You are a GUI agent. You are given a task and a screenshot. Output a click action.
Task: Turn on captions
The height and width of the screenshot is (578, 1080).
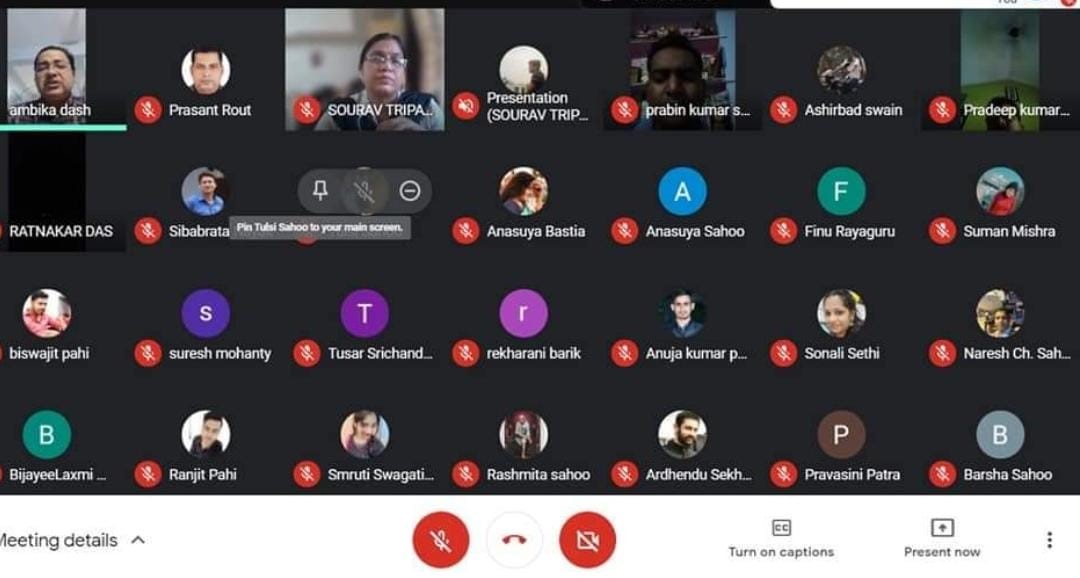tap(781, 539)
